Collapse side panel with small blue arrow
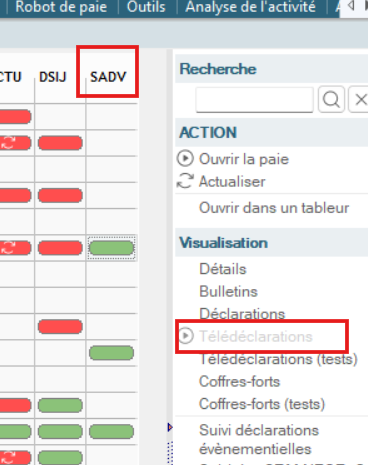This screenshot has width=368, height=465. pyautogui.click(x=170, y=427)
